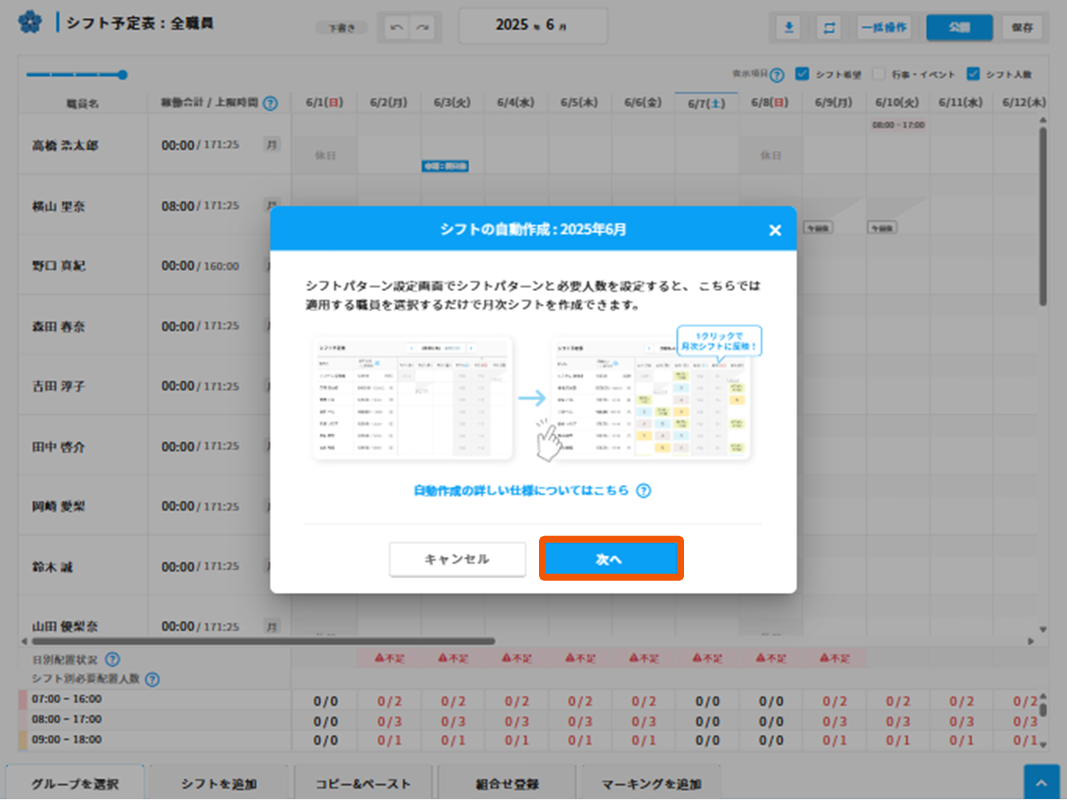Open the 2025年6月 month selector

click(x=532, y=26)
